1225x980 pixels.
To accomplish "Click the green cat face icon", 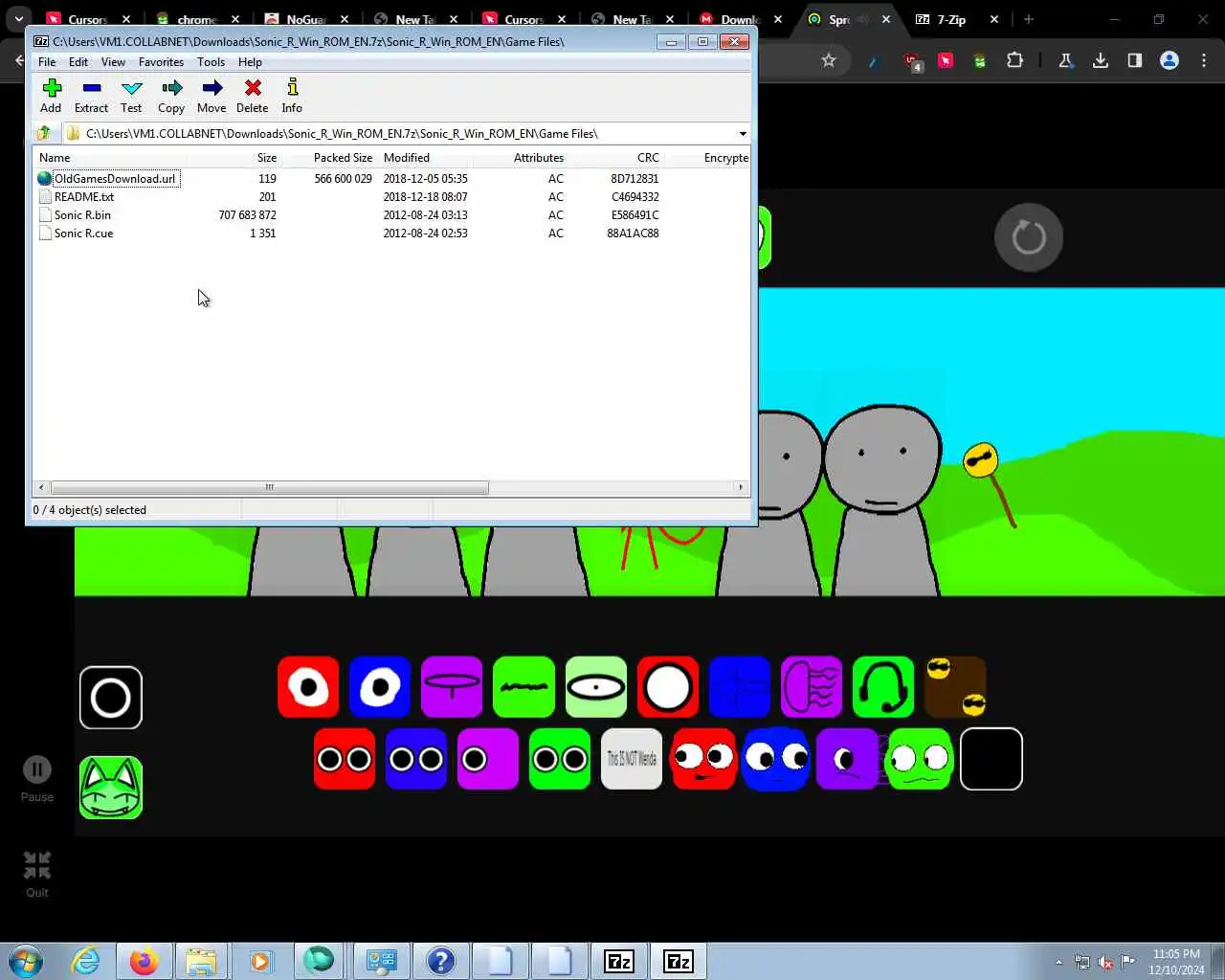I will point(111,788).
